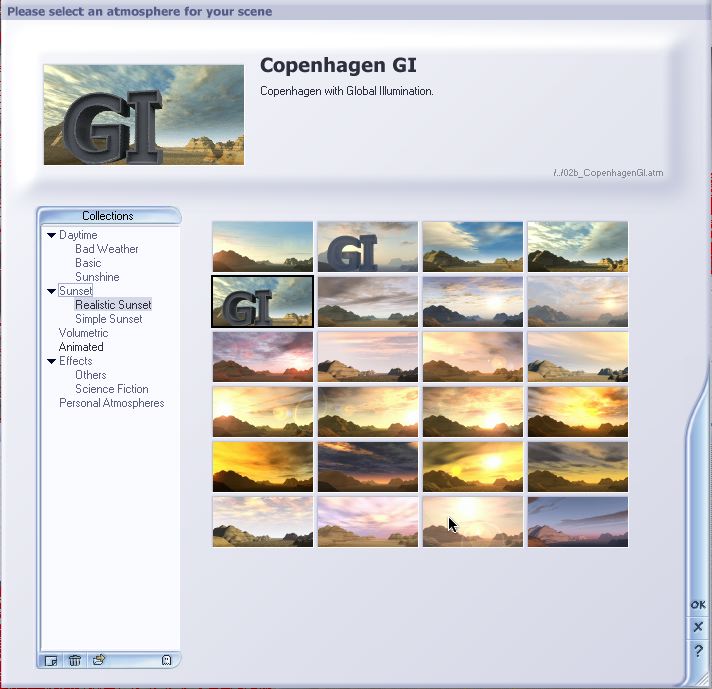Select the dark blue dusk thumbnail in row five
Viewport: 712px width, 689px height.
click(x=368, y=466)
